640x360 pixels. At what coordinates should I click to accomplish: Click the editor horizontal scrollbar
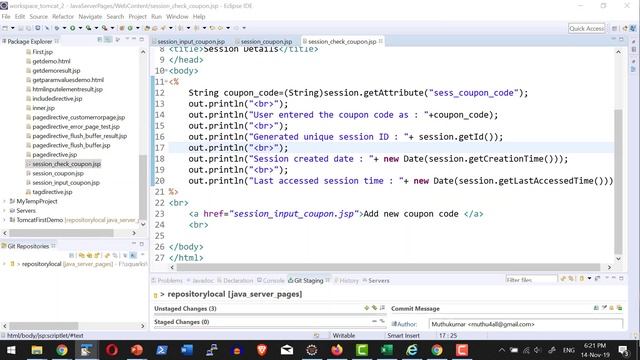pyautogui.click(x=388, y=267)
